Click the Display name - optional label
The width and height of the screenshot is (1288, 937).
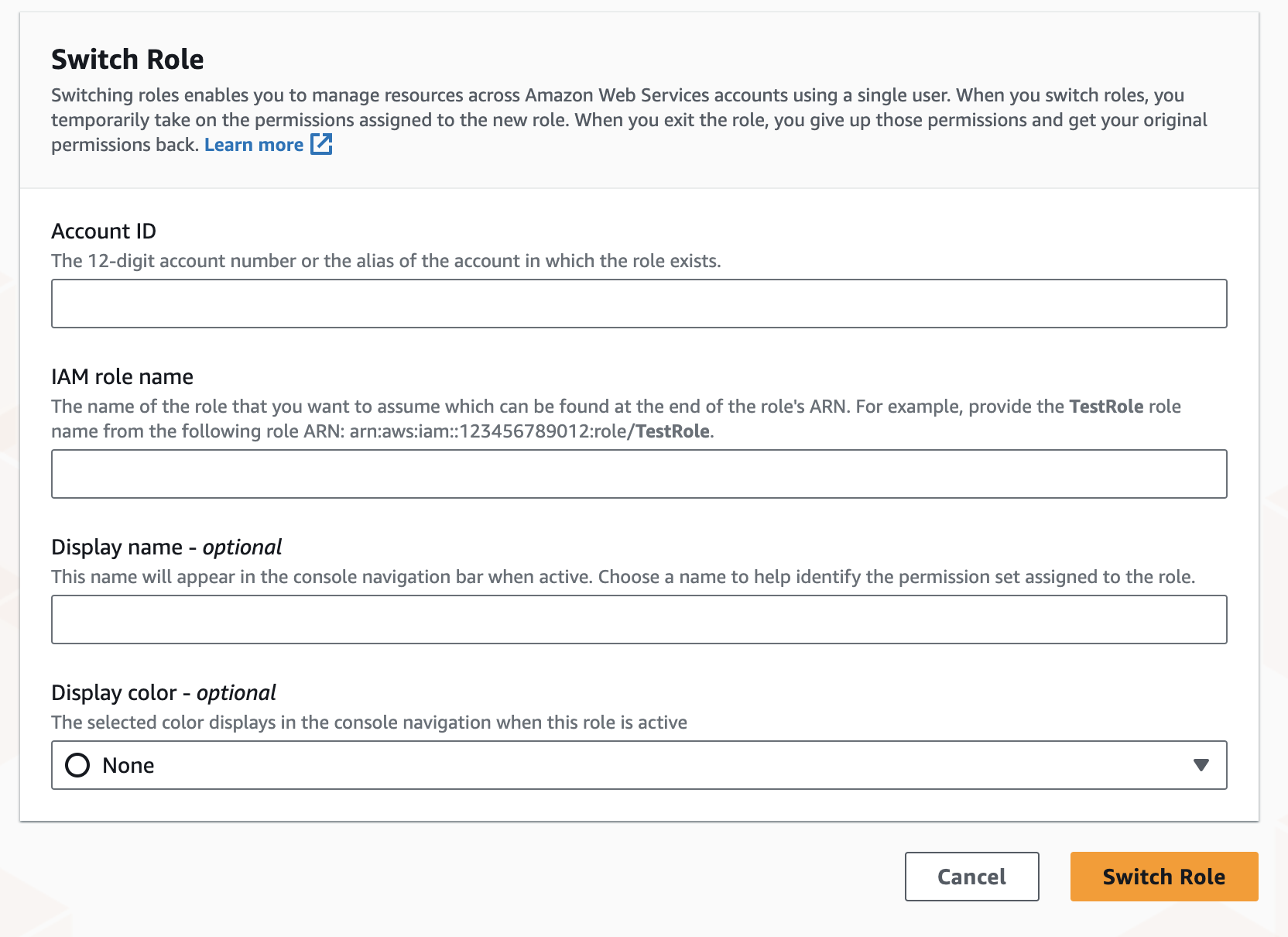point(166,547)
